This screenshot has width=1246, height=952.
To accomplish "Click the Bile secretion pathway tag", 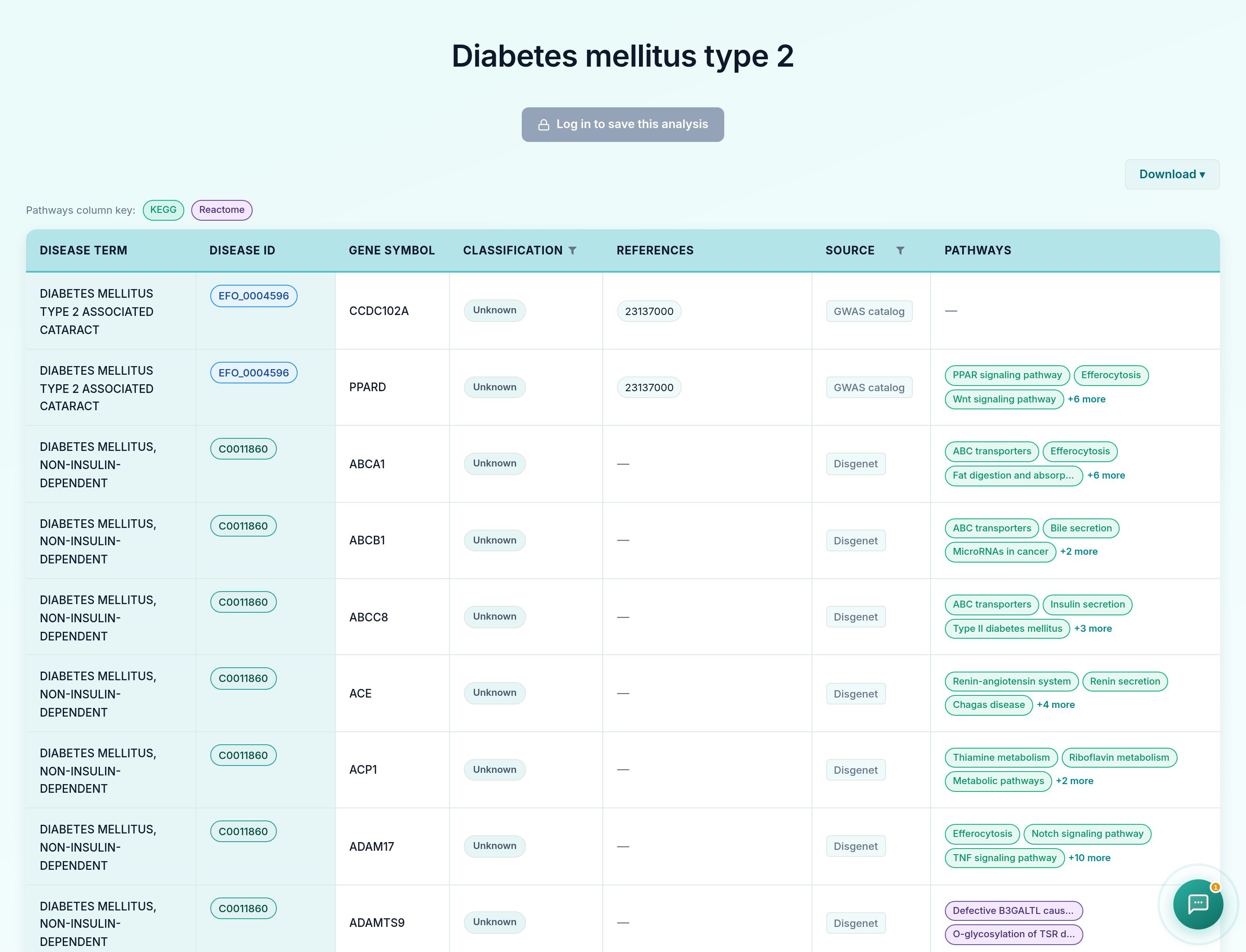I will point(1081,528).
